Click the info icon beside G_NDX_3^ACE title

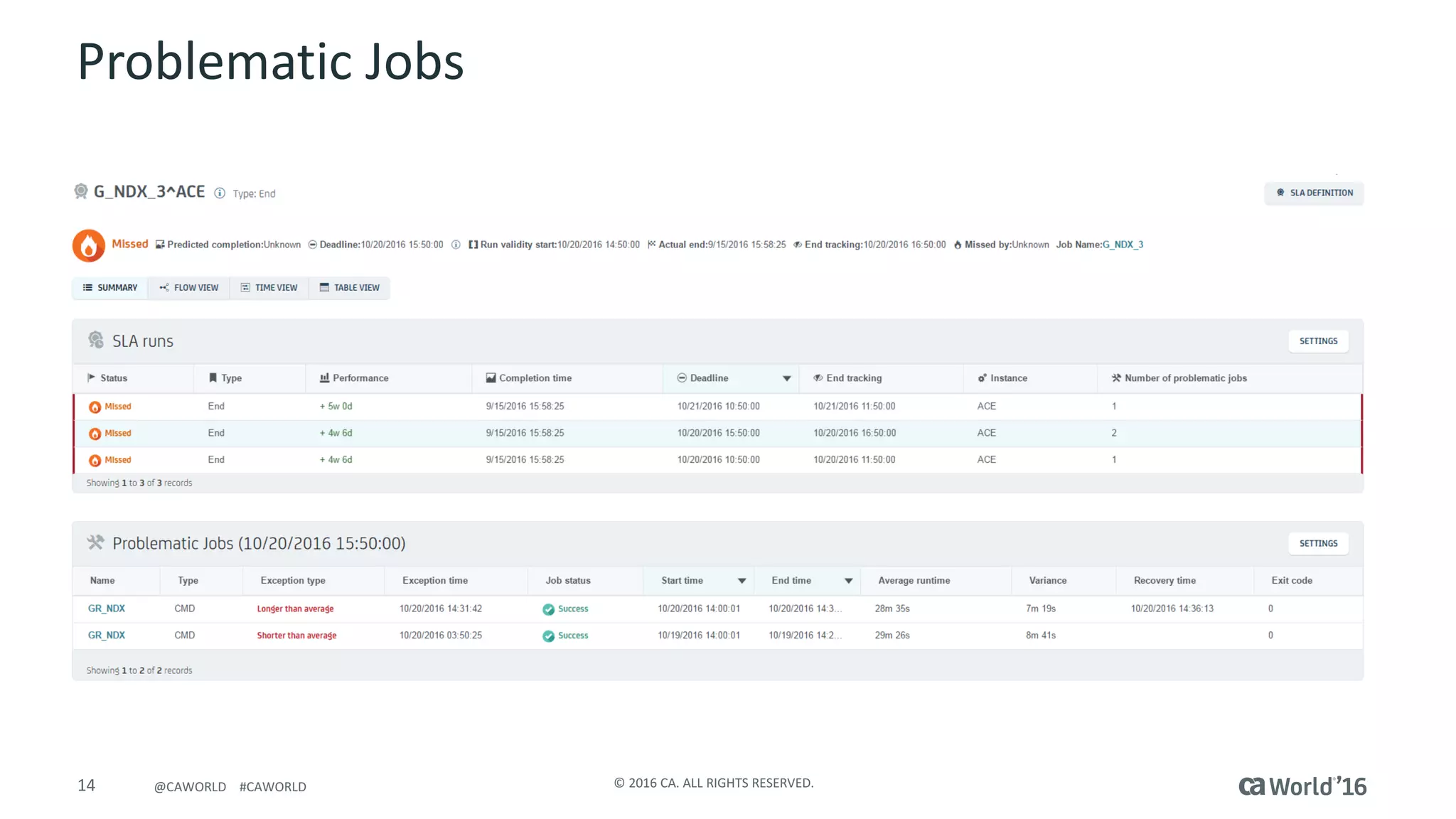(x=220, y=193)
